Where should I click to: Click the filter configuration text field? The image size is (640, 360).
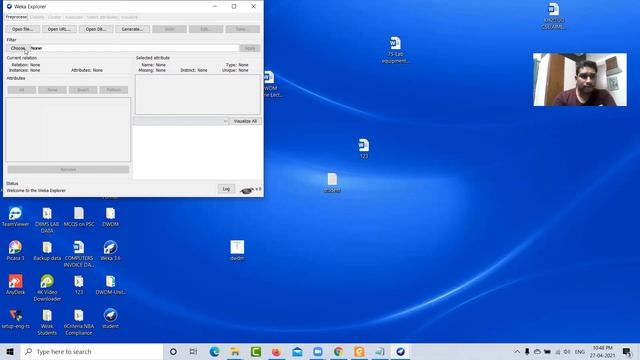tap(135, 48)
